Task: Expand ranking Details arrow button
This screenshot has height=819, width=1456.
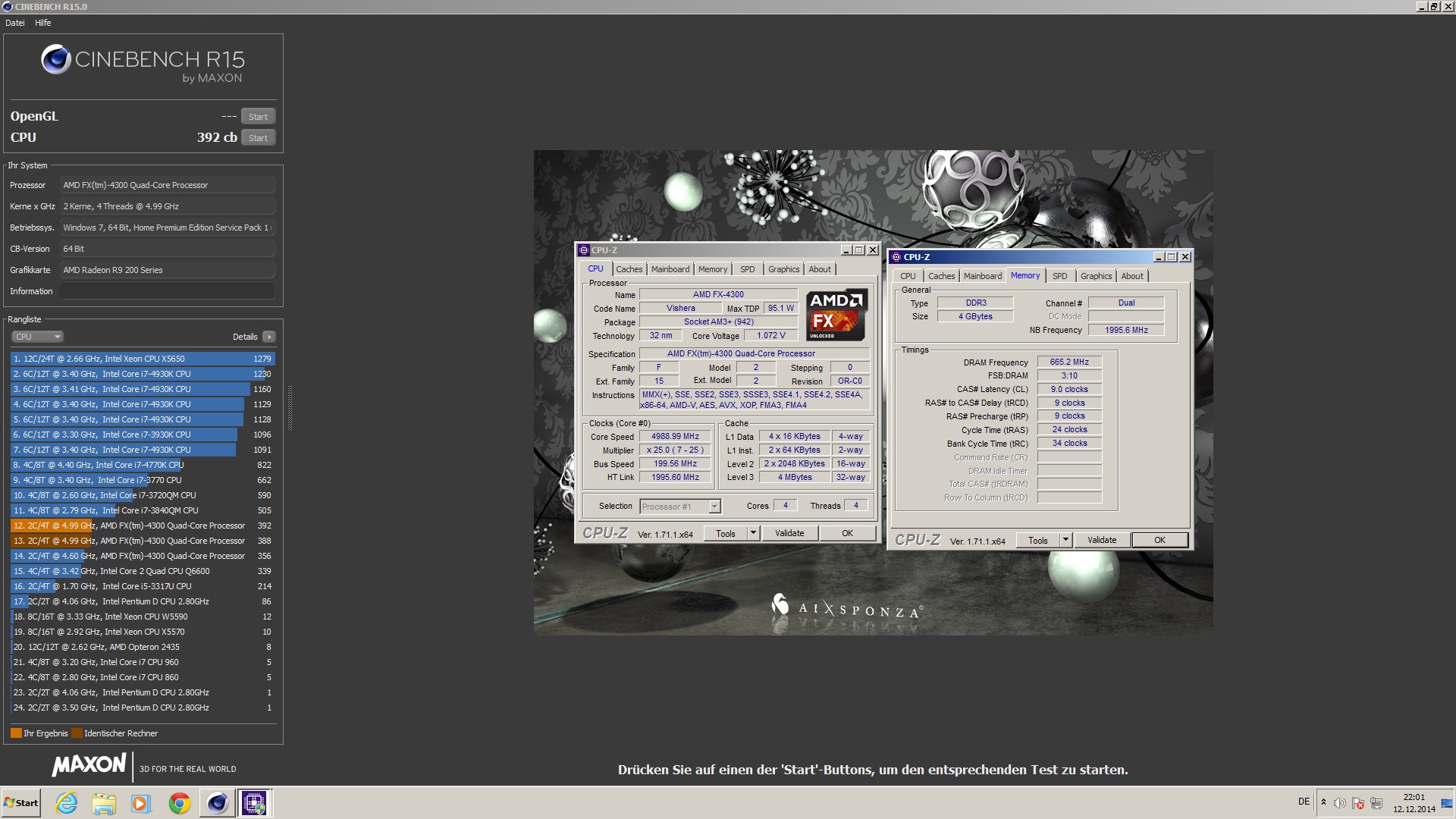Action: click(x=268, y=337)
